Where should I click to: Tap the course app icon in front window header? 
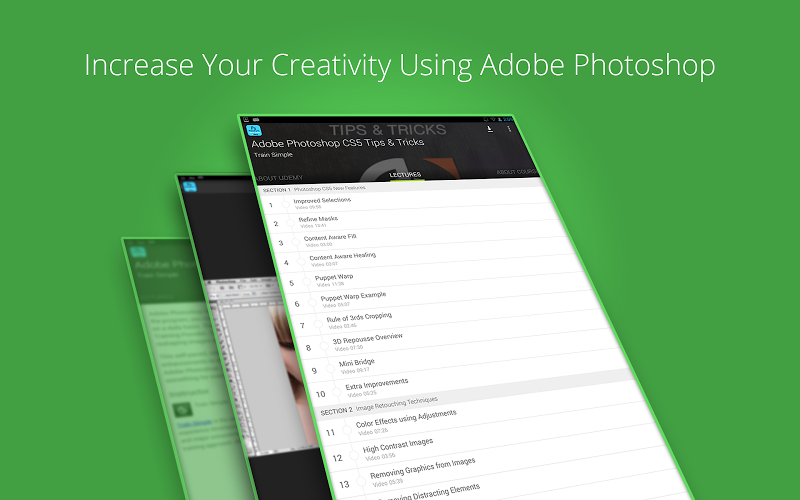(254, 131)
